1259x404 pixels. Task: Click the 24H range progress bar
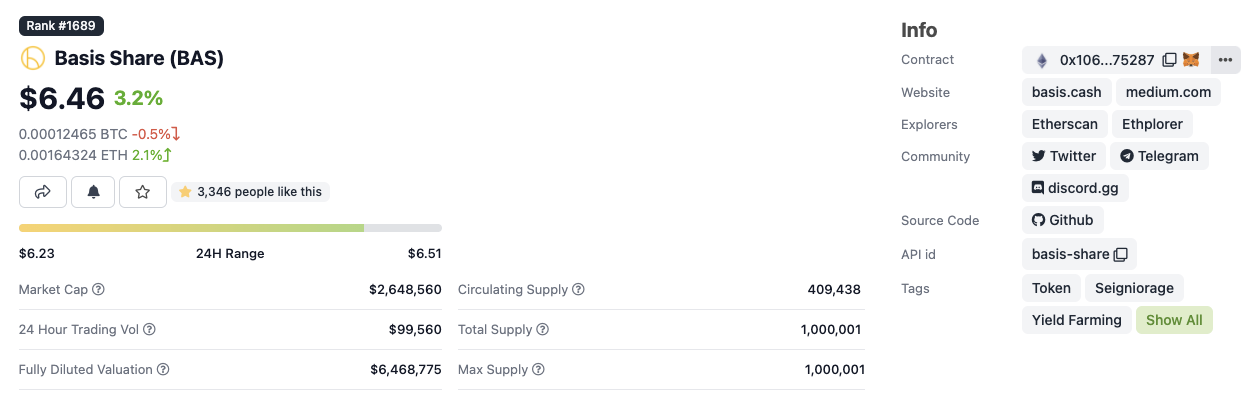230,228
